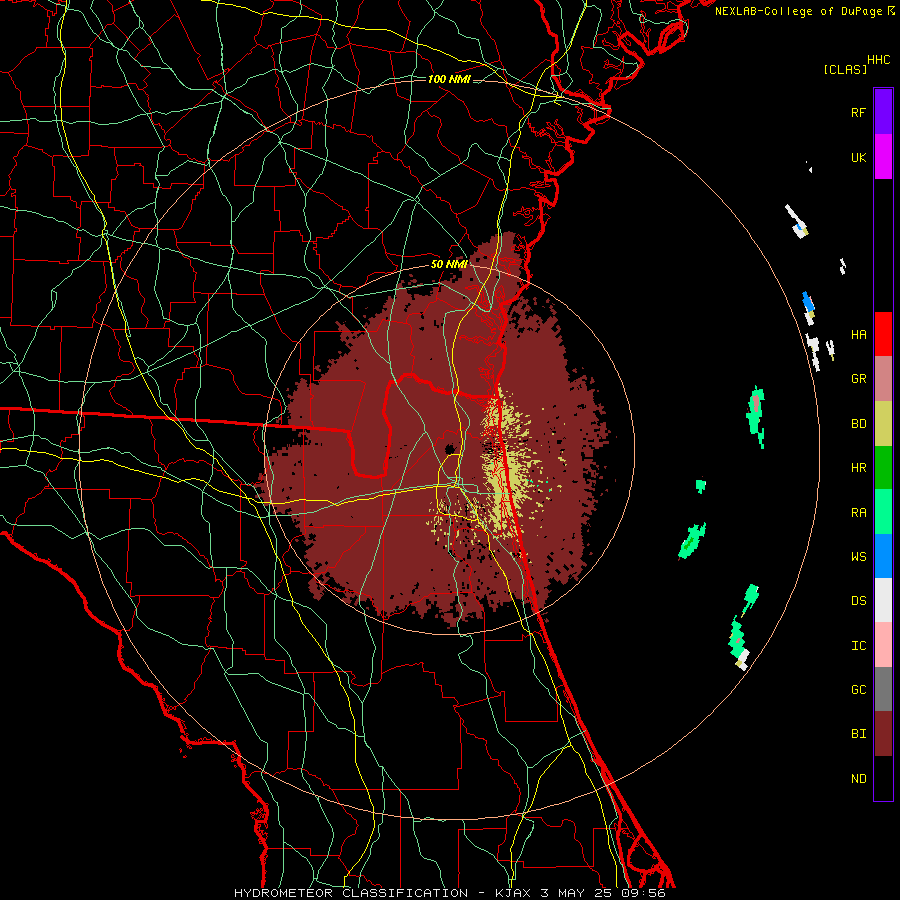
Task: Click the ND black legend swatch
Action: [883, 778]
